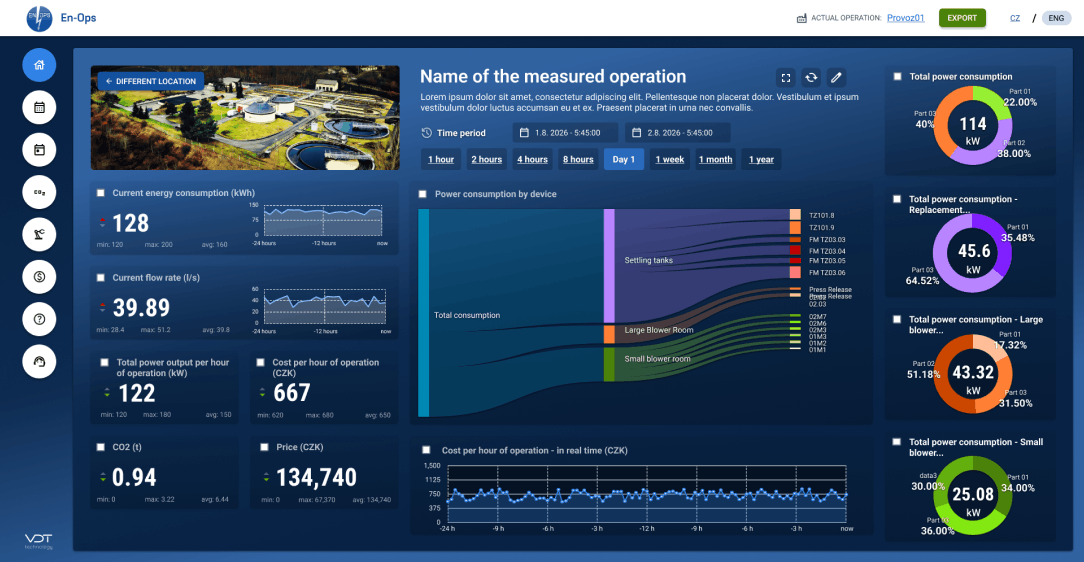1084x562 pixels.
Task: Click the orange Large Blower Room node
Action: click(x=609, y=335)
